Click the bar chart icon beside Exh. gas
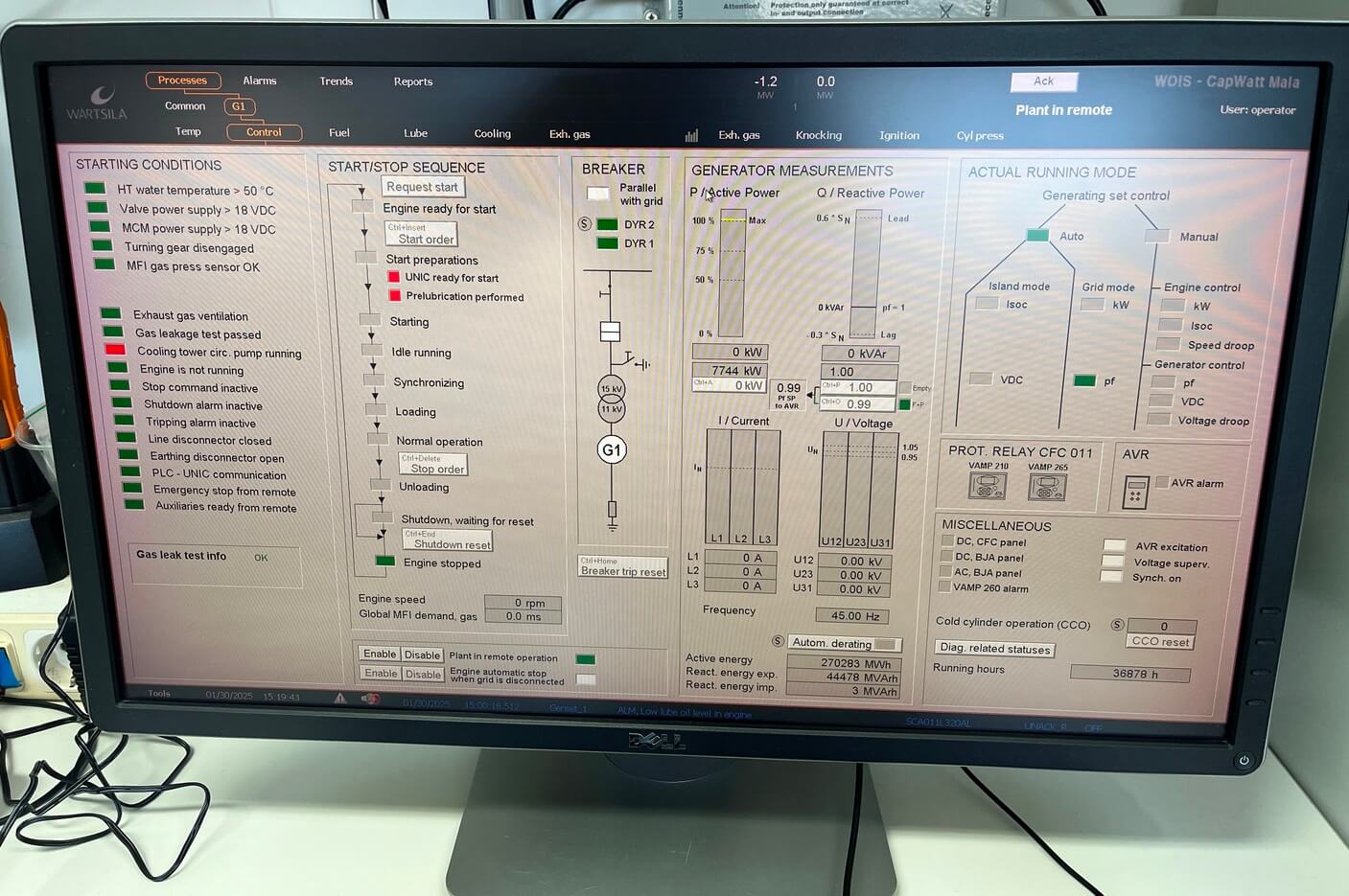This screenshot has width=1349, height=896. pyautogui.click(x=691, y=136)
